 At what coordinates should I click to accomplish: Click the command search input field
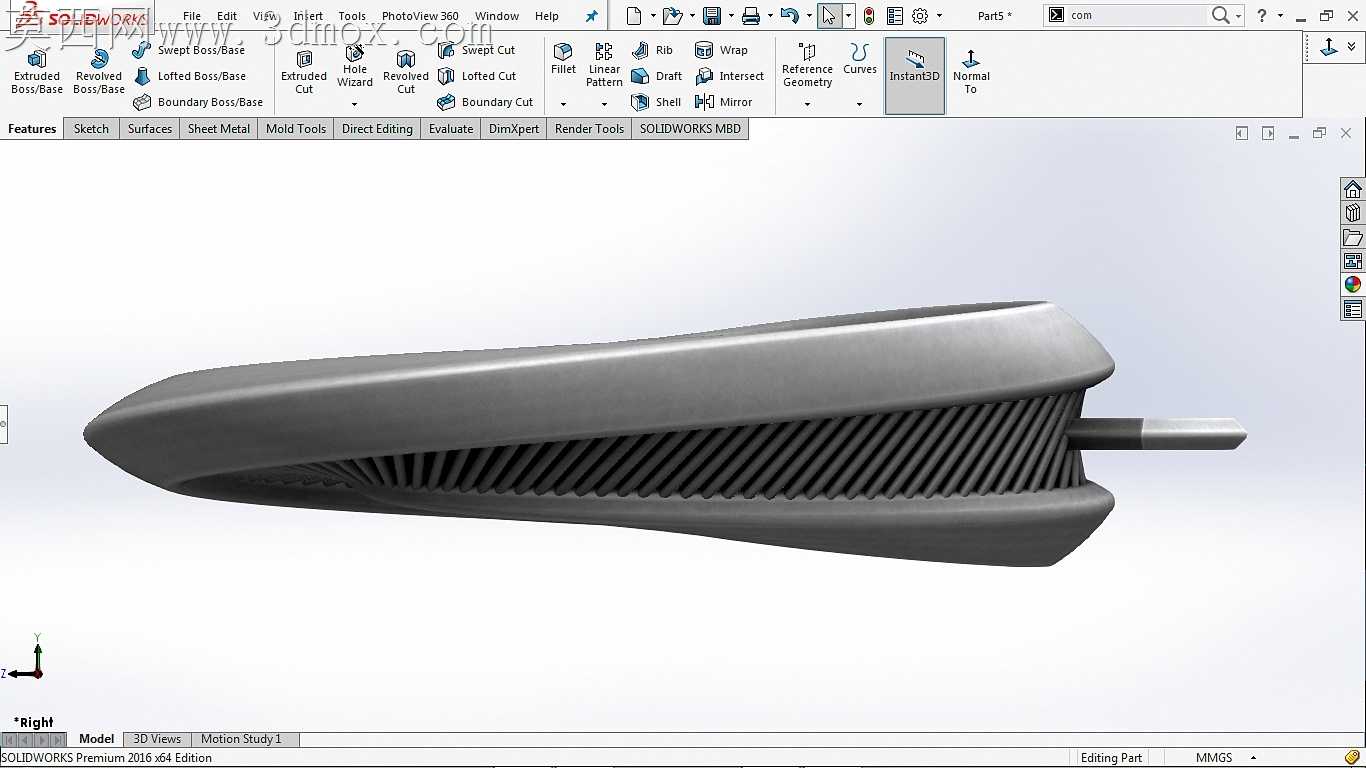click(1137, 16)
